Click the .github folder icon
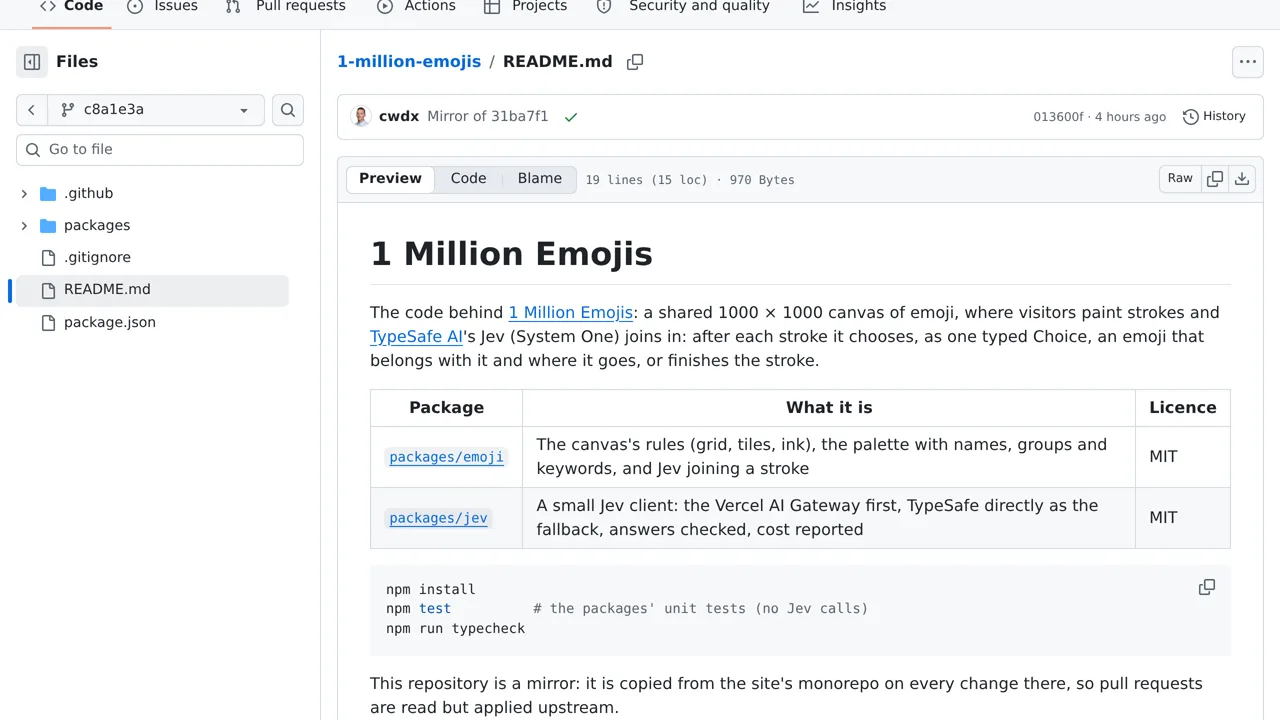Viewport: 1280px width, 720px height. click(48, 194)
